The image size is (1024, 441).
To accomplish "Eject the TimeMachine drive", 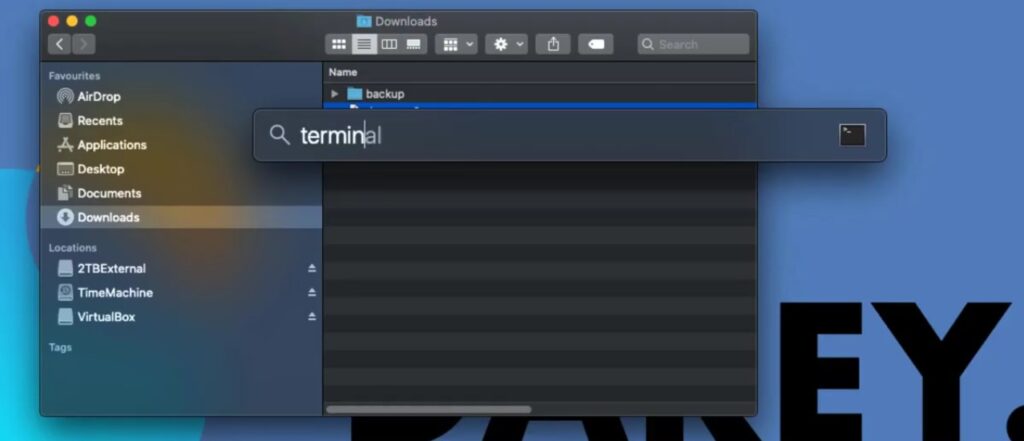I will (312, 293).
